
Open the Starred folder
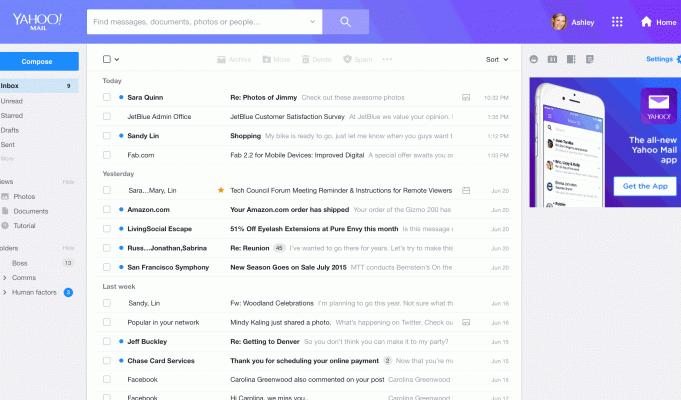pyautogui.click(x=12, y=116)
